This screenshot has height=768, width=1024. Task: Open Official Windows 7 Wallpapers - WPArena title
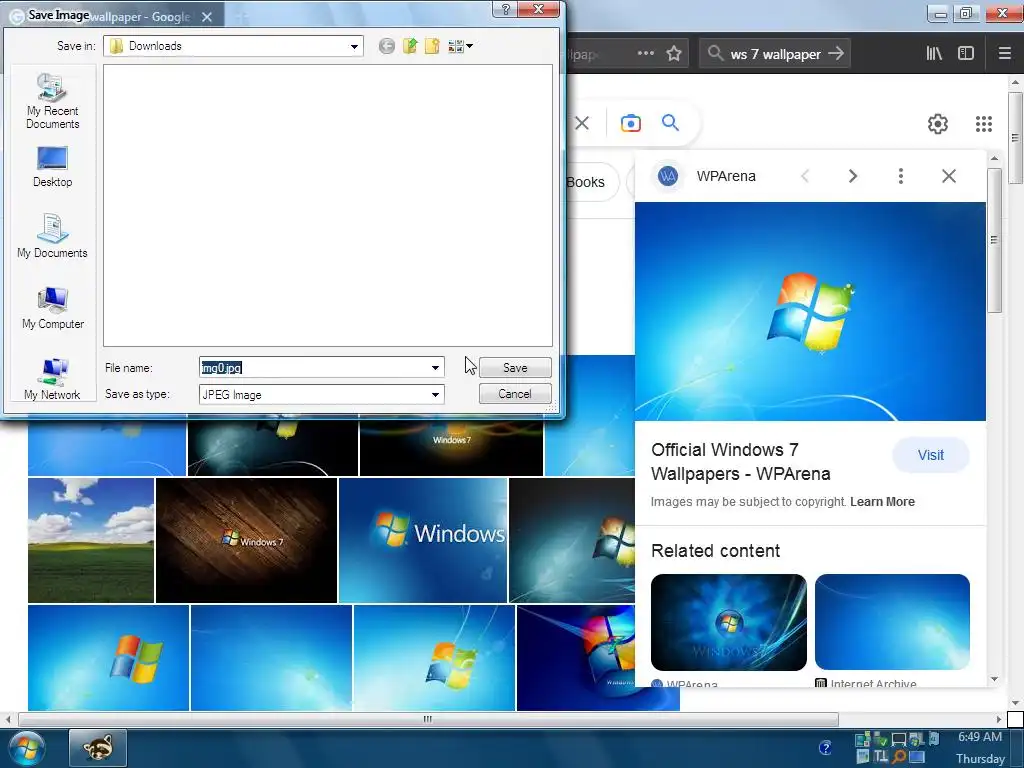pyautogui.click(x=741, y=462)
